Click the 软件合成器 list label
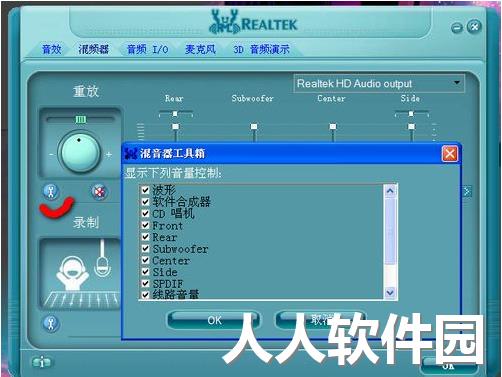502x377 pixels. [x=181, y=202]
